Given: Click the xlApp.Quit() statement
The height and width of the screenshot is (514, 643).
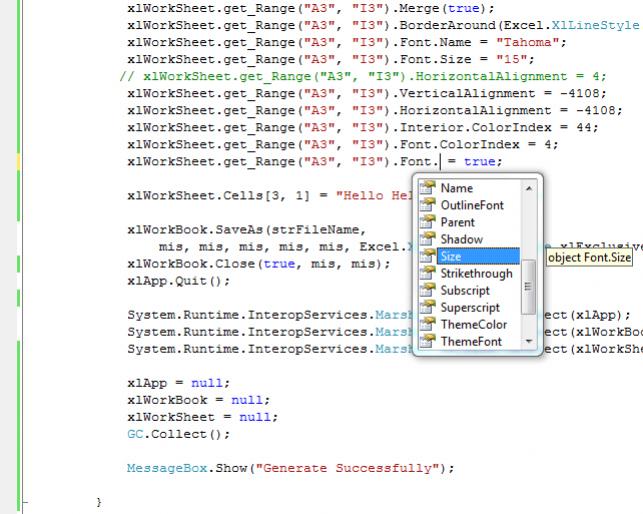Looking at the screenshot, I should pyautogui.click(x=179, y=281).
